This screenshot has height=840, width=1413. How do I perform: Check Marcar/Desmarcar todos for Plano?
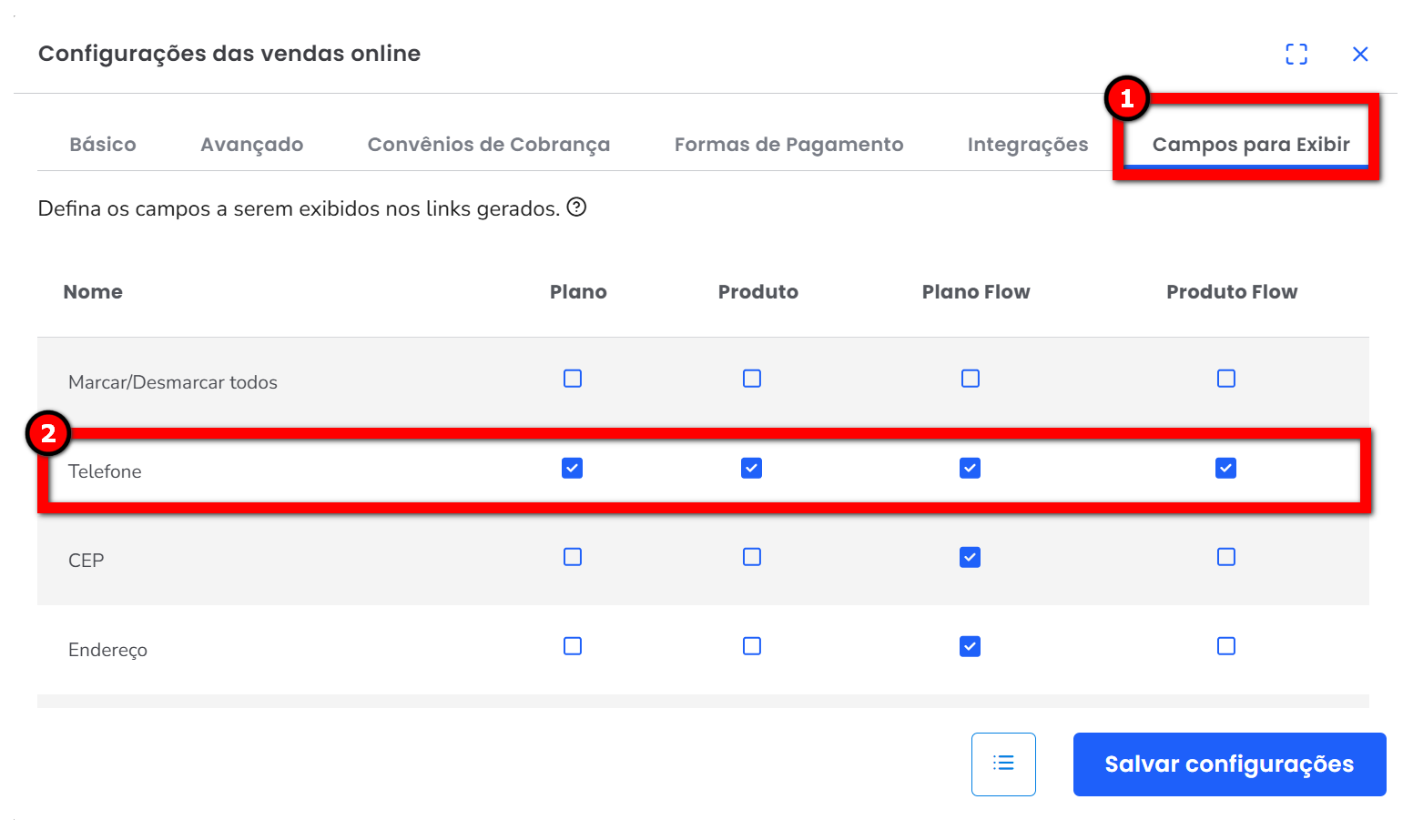573,379
